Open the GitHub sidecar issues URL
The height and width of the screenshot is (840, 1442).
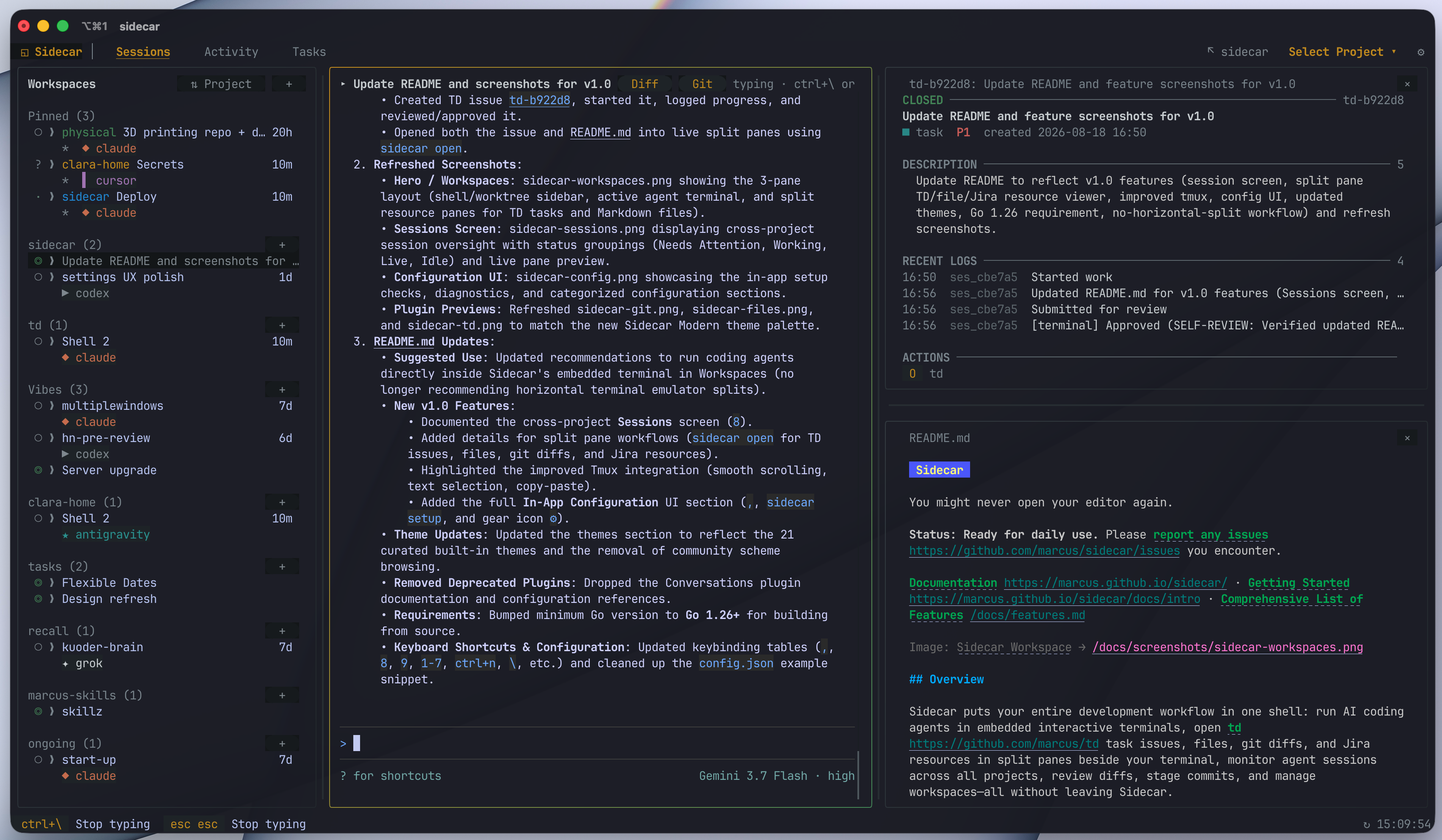[x=1044, y=551]
